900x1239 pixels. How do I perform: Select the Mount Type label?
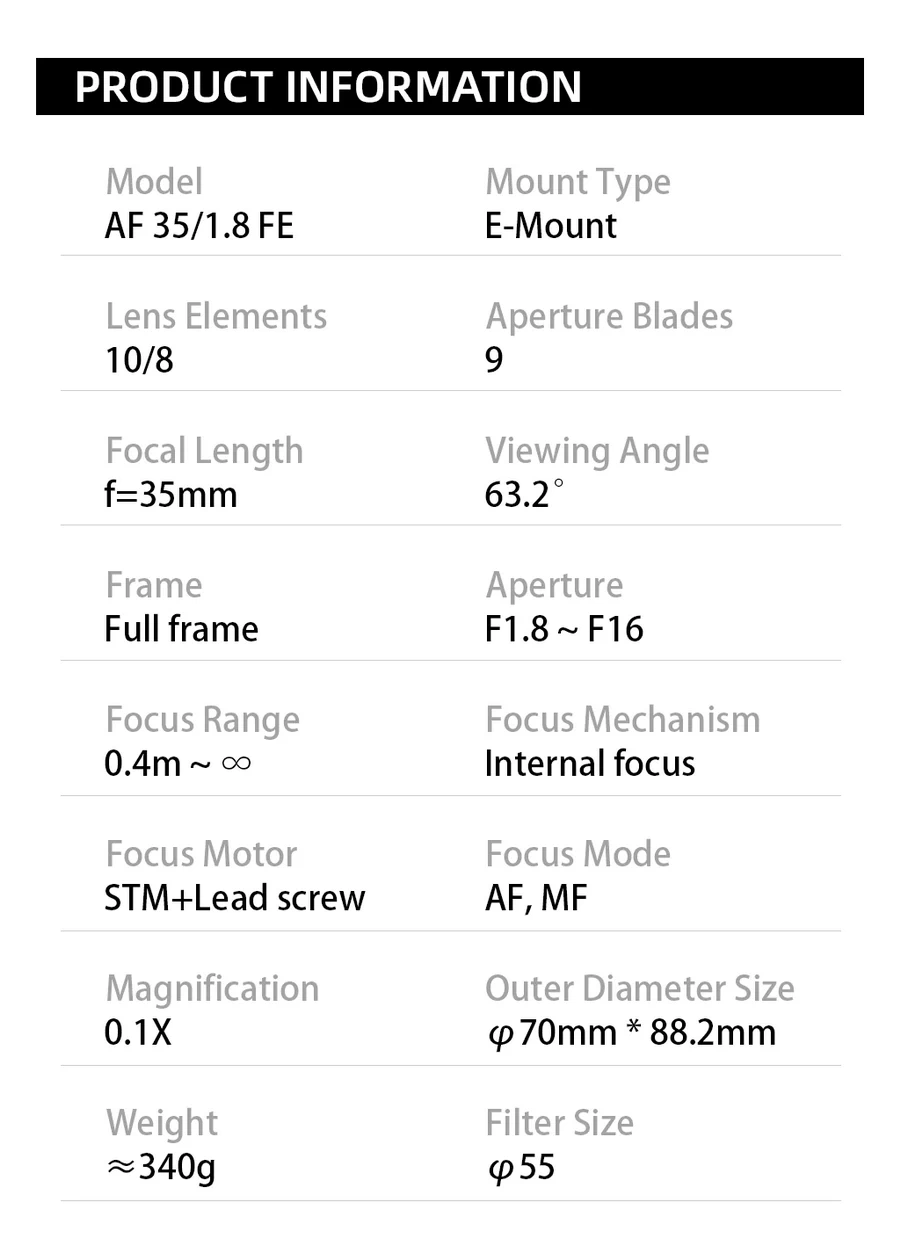click(x=578, y=183)
